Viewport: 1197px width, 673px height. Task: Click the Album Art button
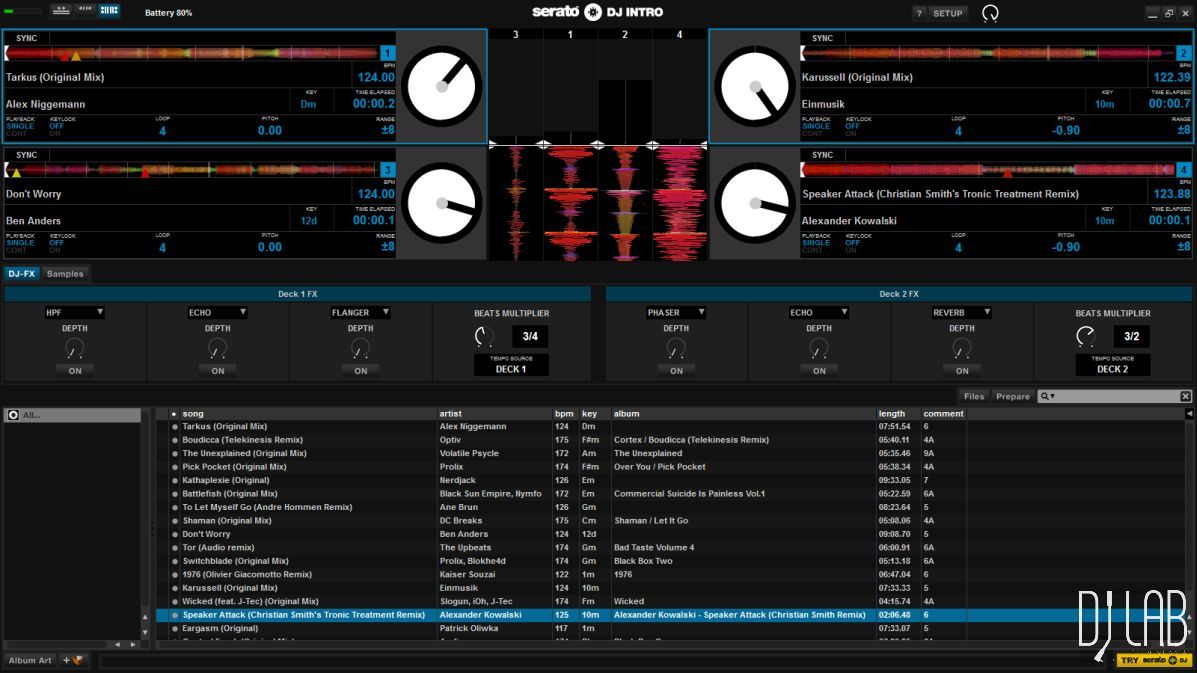[x=30, y=660]
